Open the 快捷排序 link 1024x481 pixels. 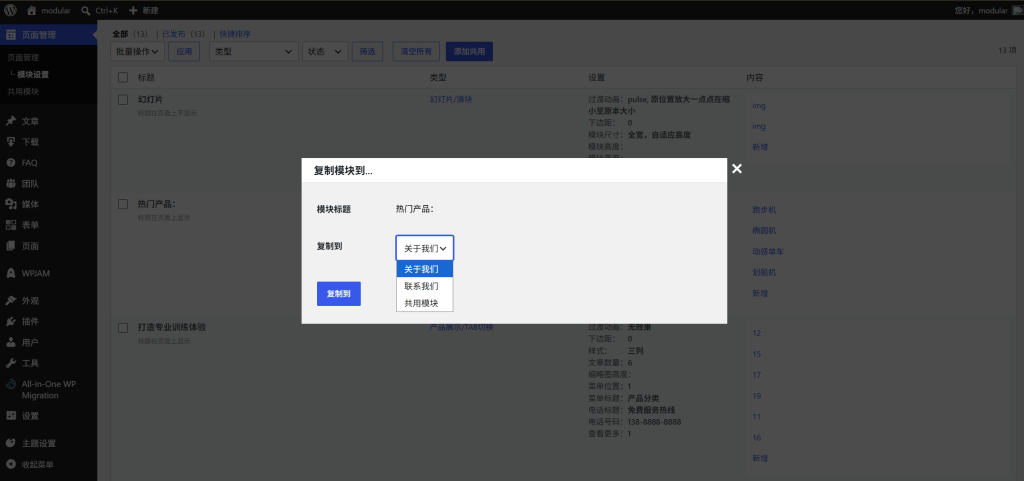(235, 34)
